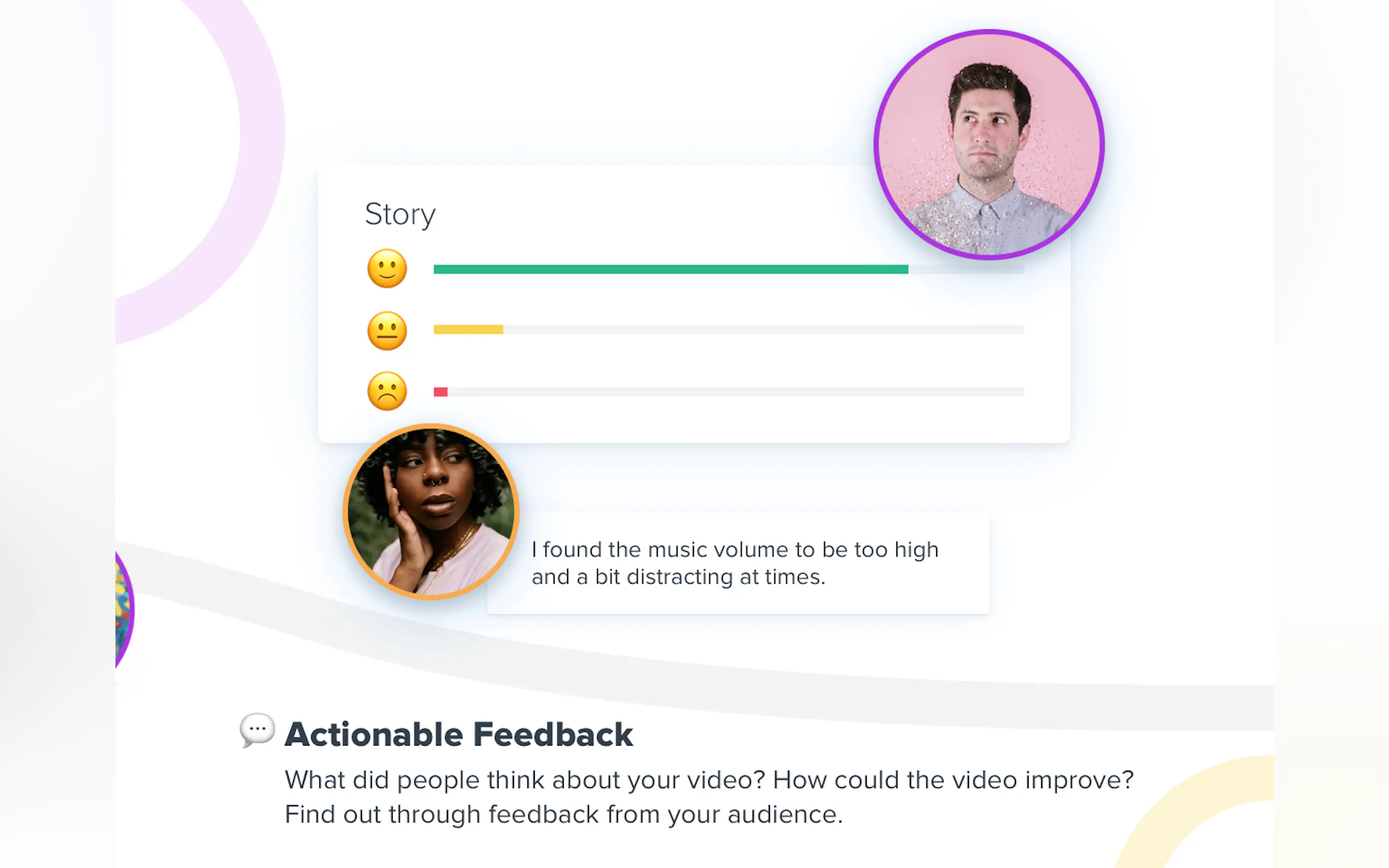1389x868 pixels.
Task: Click the empty gray track of the sad bar
Action: point(735,392)
